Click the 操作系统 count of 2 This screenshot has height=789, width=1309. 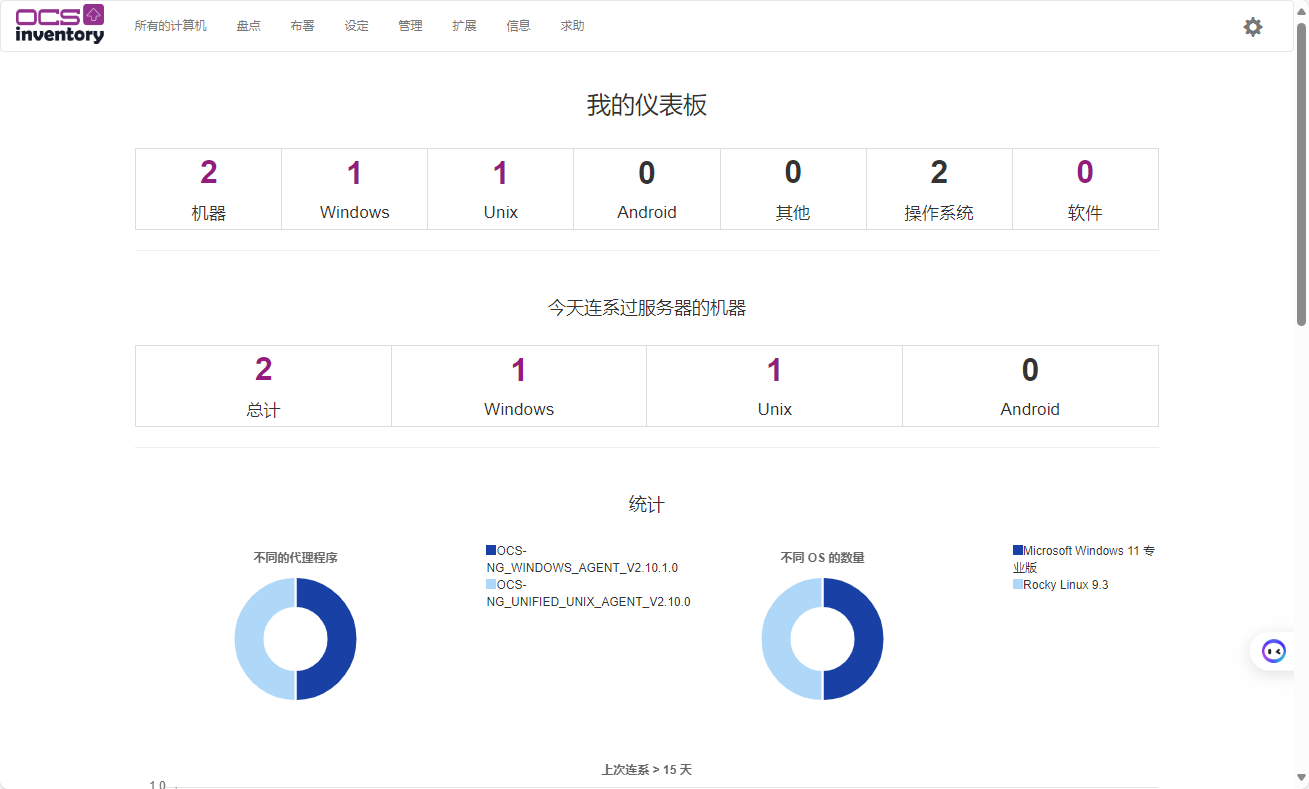939,173
